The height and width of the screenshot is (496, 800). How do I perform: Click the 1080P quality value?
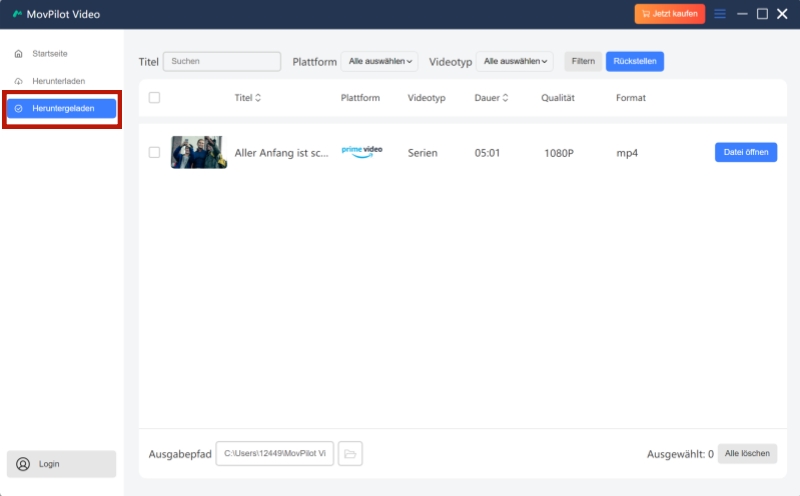tap(559, 153)
